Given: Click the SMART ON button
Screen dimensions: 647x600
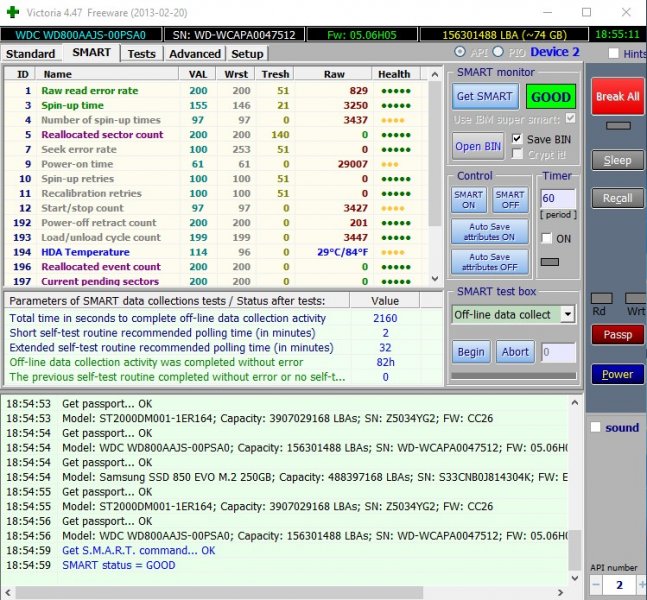Looking at the screenshot, I should [x=469, y=200].
